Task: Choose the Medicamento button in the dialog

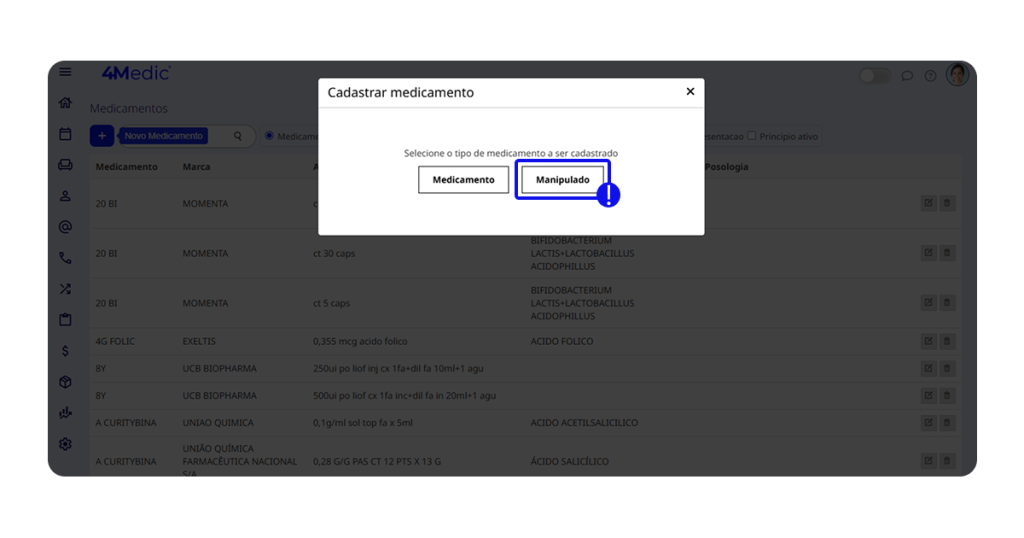Action: click(463, 180)
